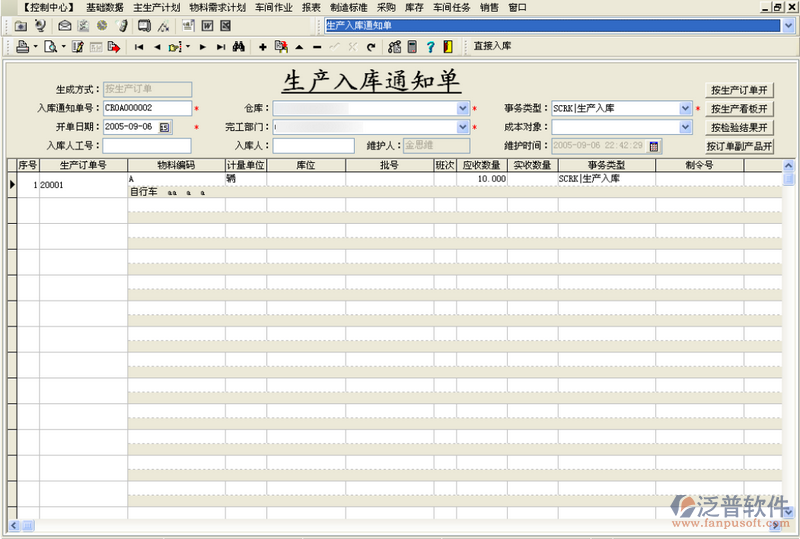Go to the first record arrow

(139, 46)
